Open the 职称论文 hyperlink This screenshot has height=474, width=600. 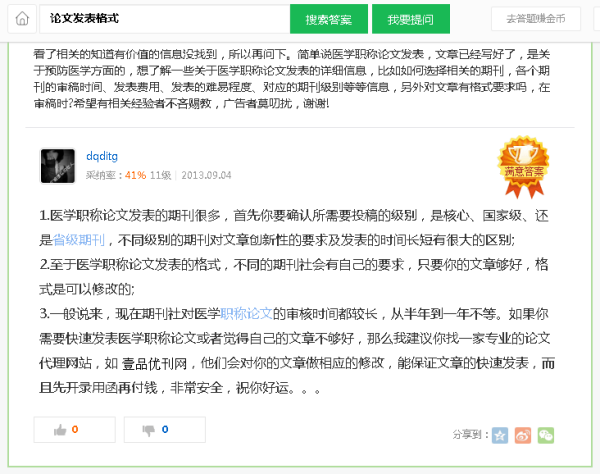pos(246,314)
